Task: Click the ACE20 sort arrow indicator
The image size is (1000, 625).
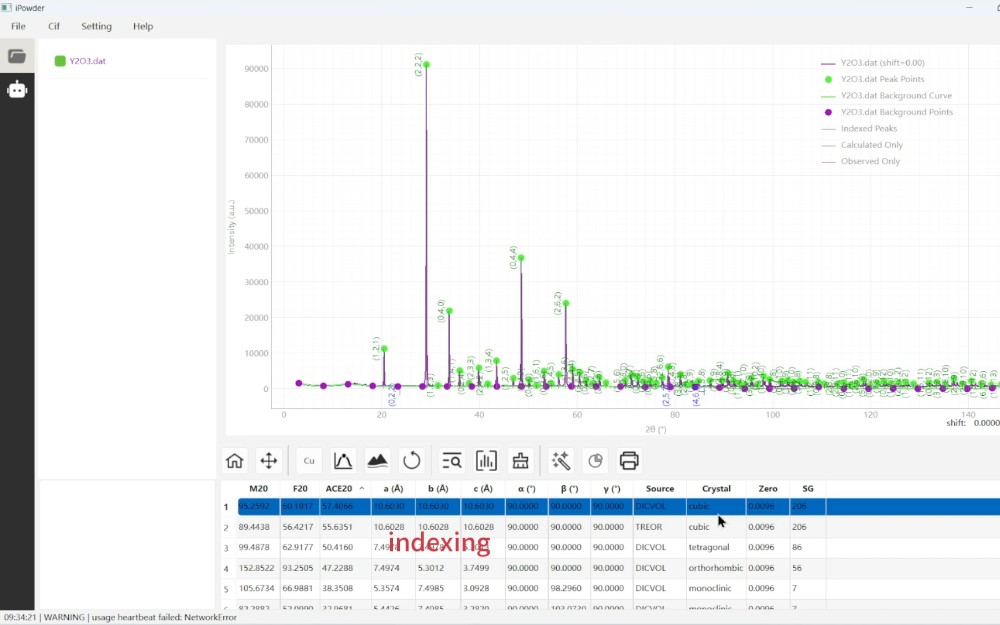Action: click(362, 489)
